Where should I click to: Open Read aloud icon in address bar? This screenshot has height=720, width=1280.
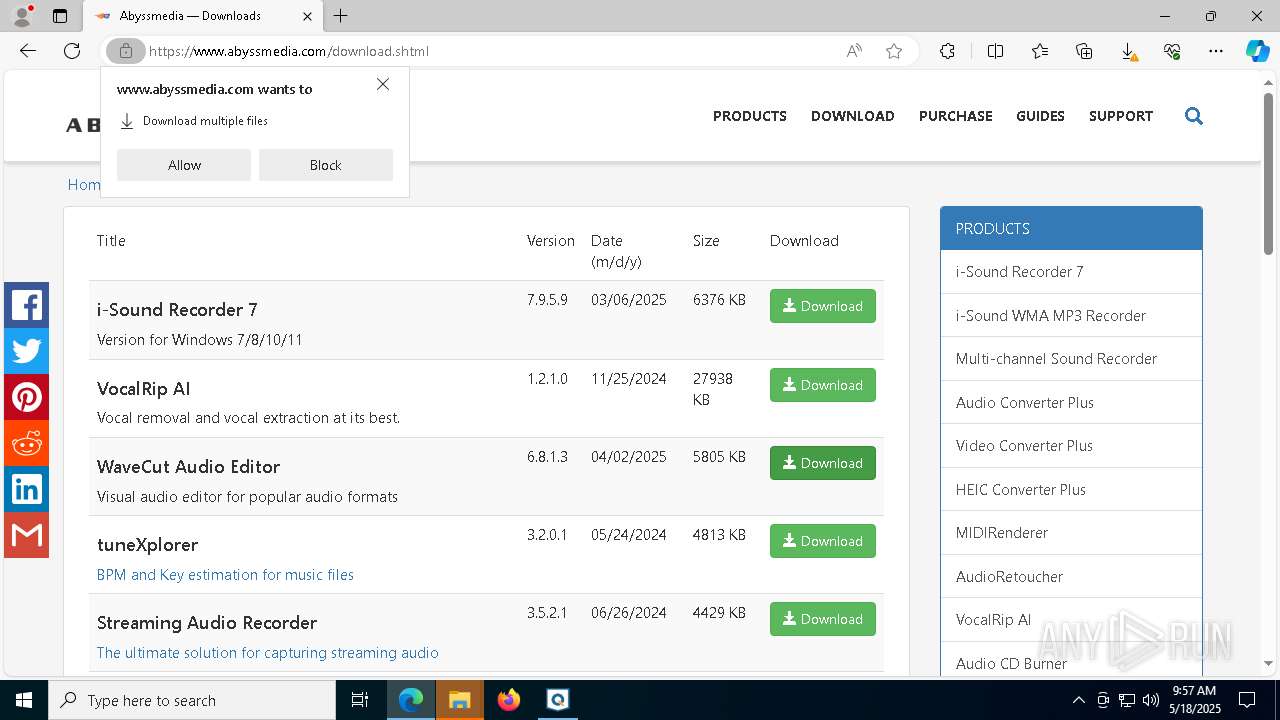pyautogui.click(x=854, y=51)
